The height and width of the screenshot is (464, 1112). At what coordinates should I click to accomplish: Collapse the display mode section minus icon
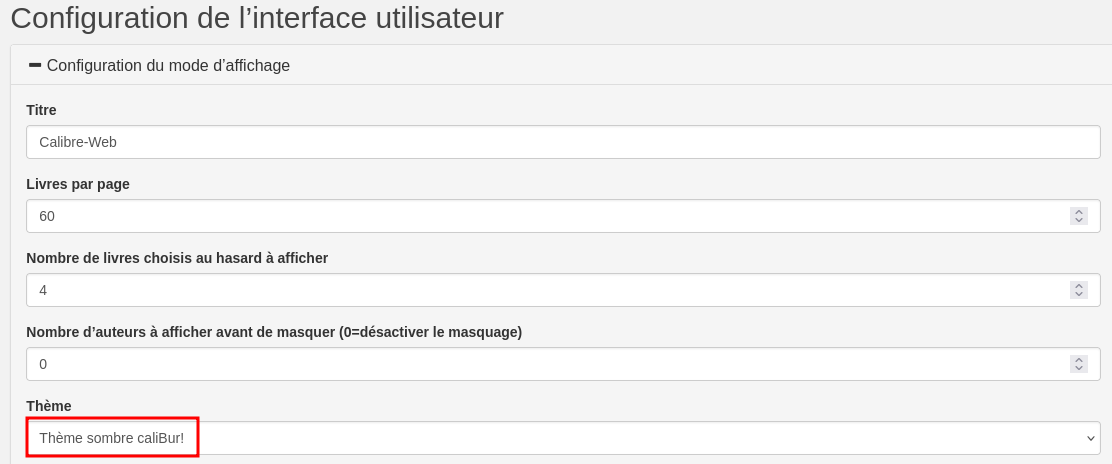[x=35, y=65]
